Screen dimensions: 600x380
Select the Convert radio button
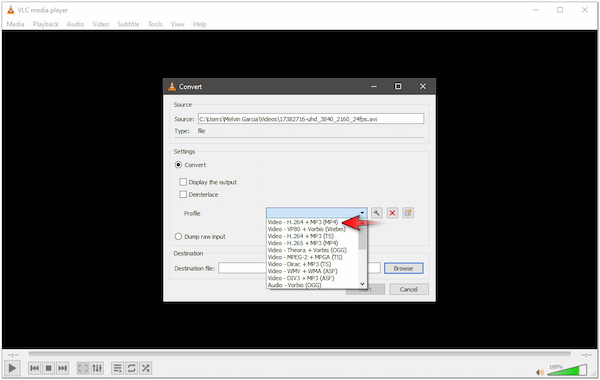(x=178, y=165)
